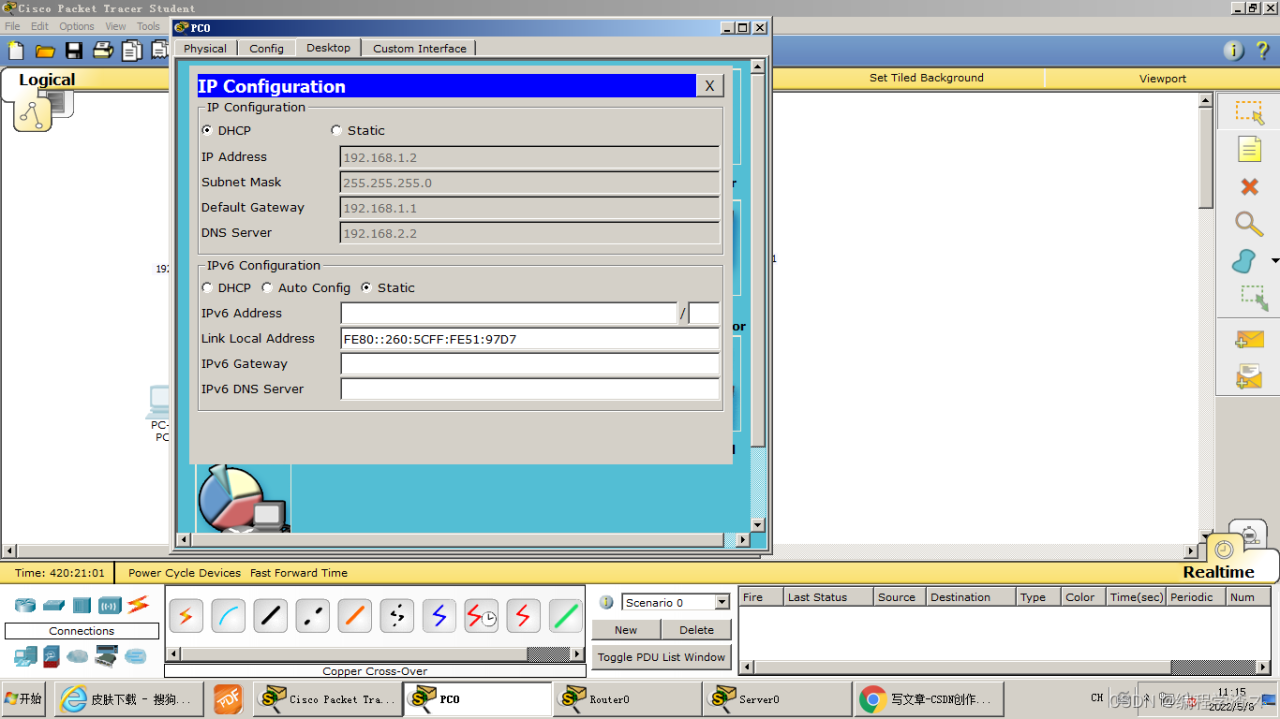This screenshot has width=1280, height=719.
Task: Open the File menu
Action: [x=12, y=26]
